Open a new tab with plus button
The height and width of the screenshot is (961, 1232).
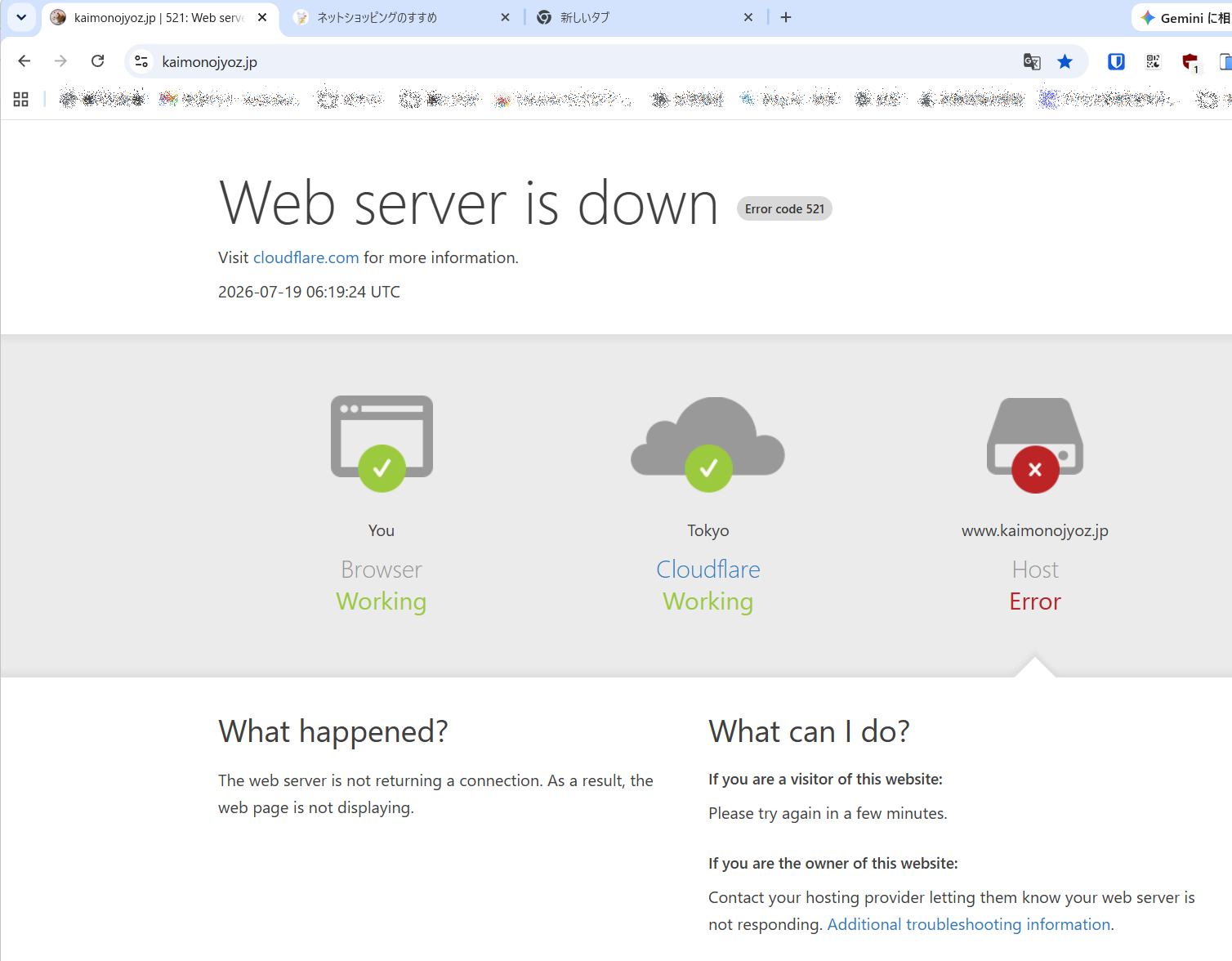pyautogui.click(x=786, y=17)
